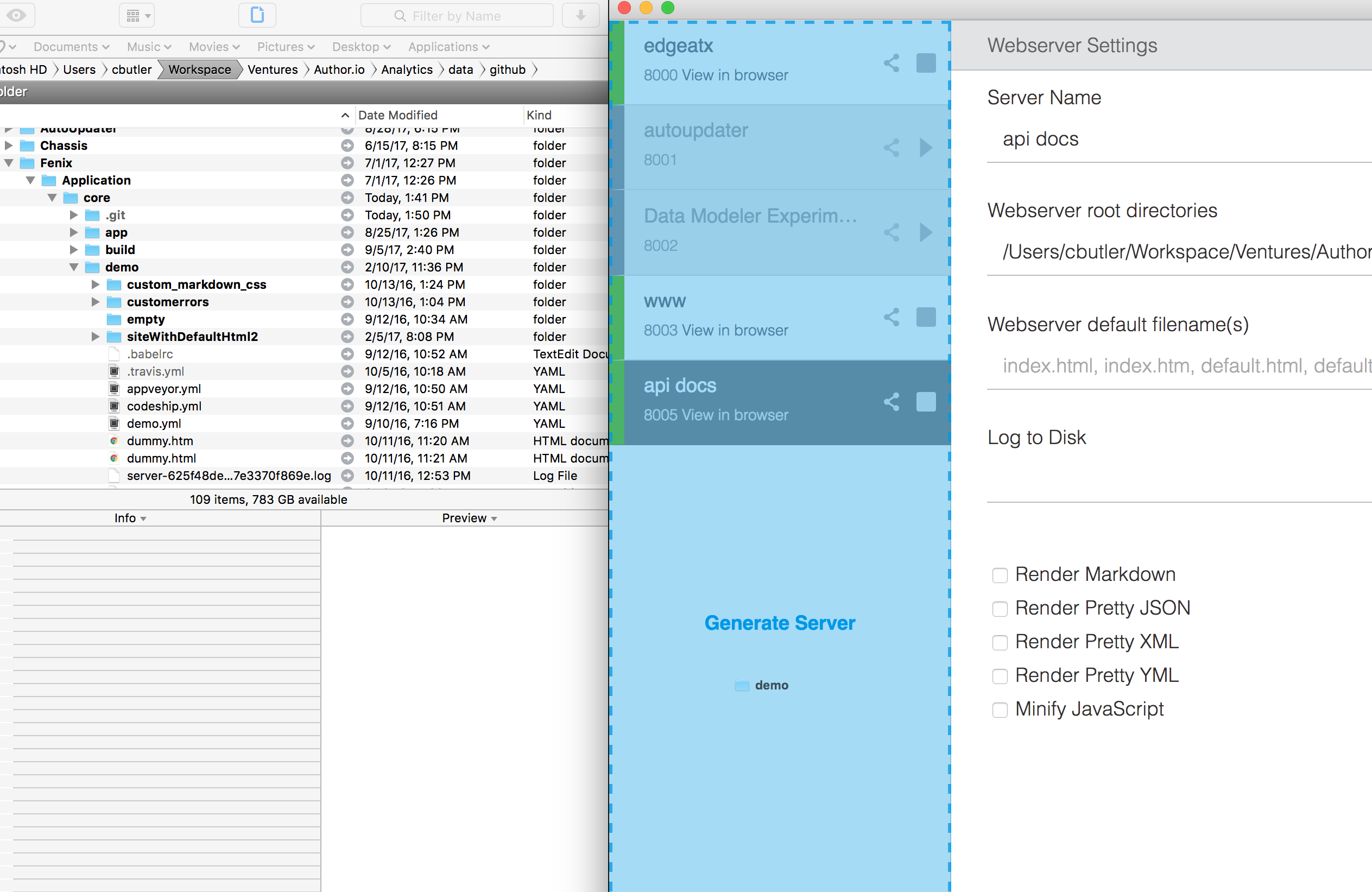Click the Quick Look eye icon
The image size is (1372, 892).
pyautogui.click(x=17, y=15)
